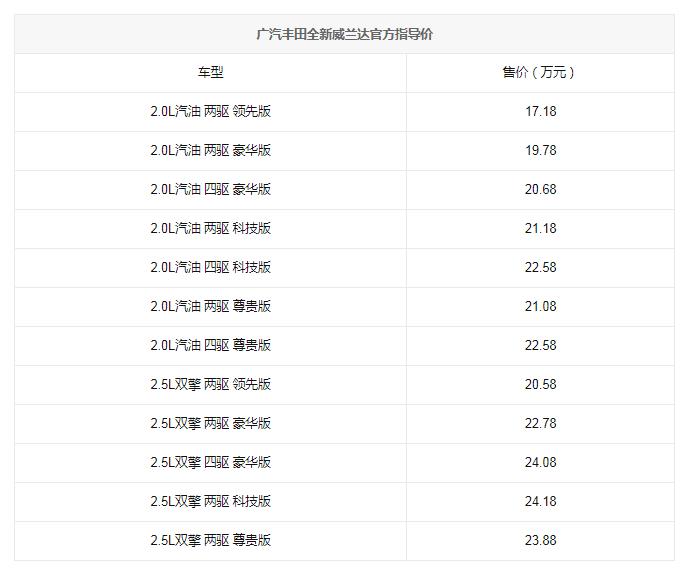Select the price 21.18

point(541,228)
